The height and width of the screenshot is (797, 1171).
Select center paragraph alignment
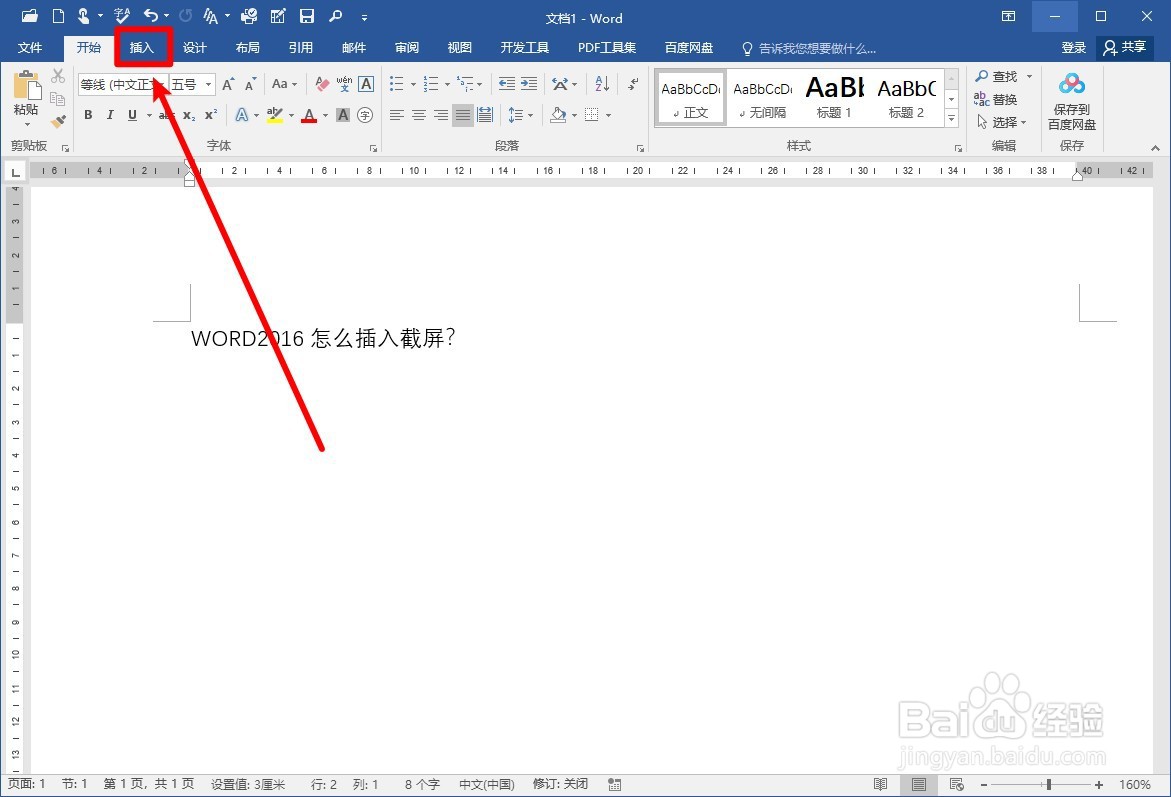(418, 115)
